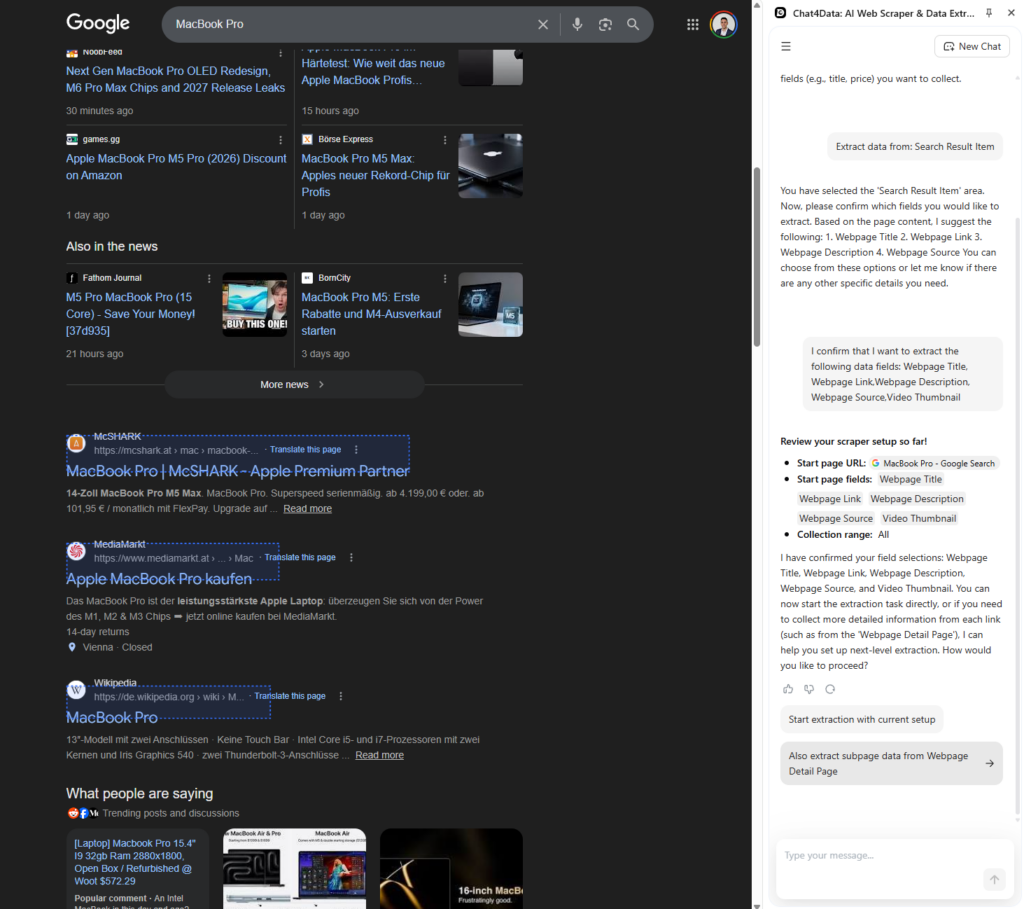Click the Chat4Data extension logo icon

coord(780,12)
